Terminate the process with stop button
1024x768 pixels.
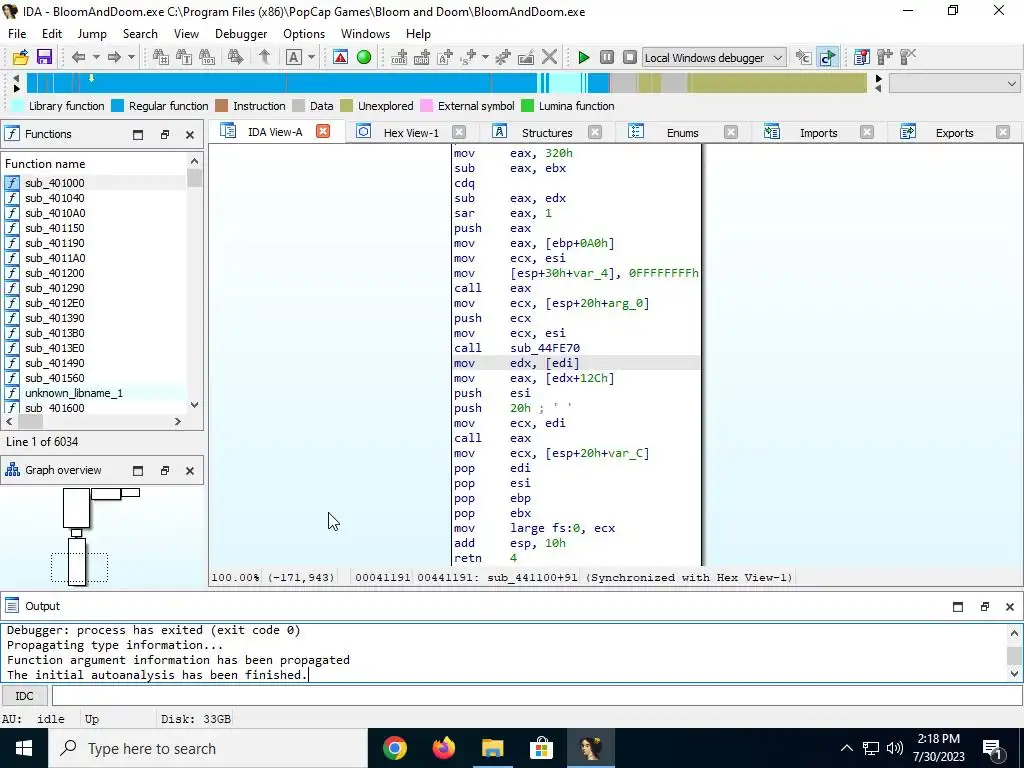pos(630,57)
